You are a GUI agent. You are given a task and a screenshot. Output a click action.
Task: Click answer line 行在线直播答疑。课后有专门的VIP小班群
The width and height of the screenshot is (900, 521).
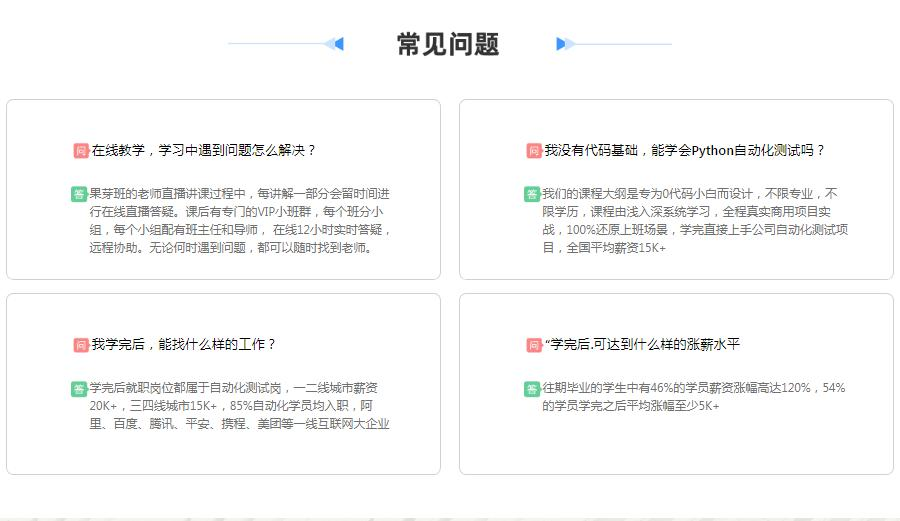pyautogui.click(x=236, y=212)
